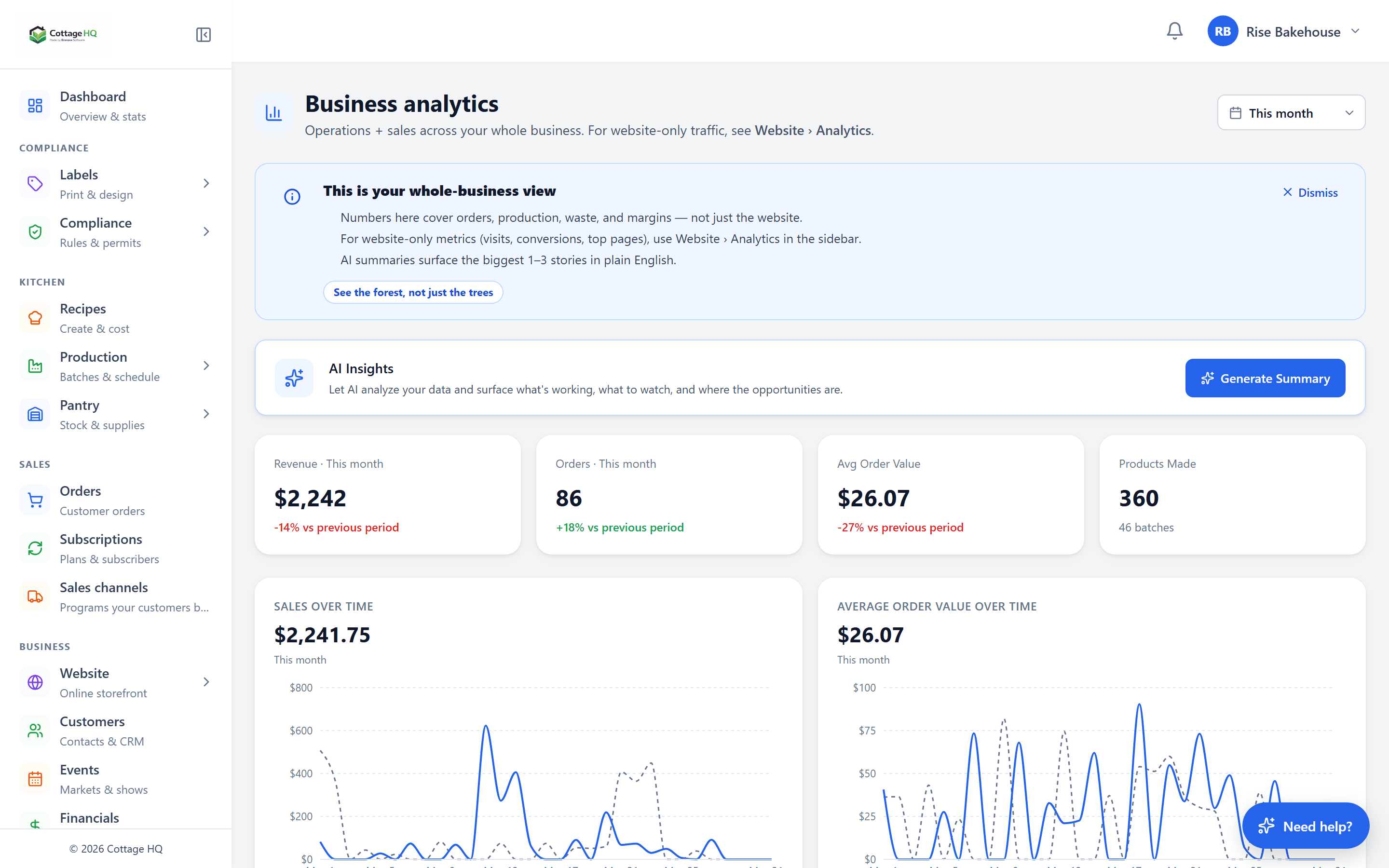Click the +18% vs previous period text
The image size is (1389, 868).
coord(619,527)
